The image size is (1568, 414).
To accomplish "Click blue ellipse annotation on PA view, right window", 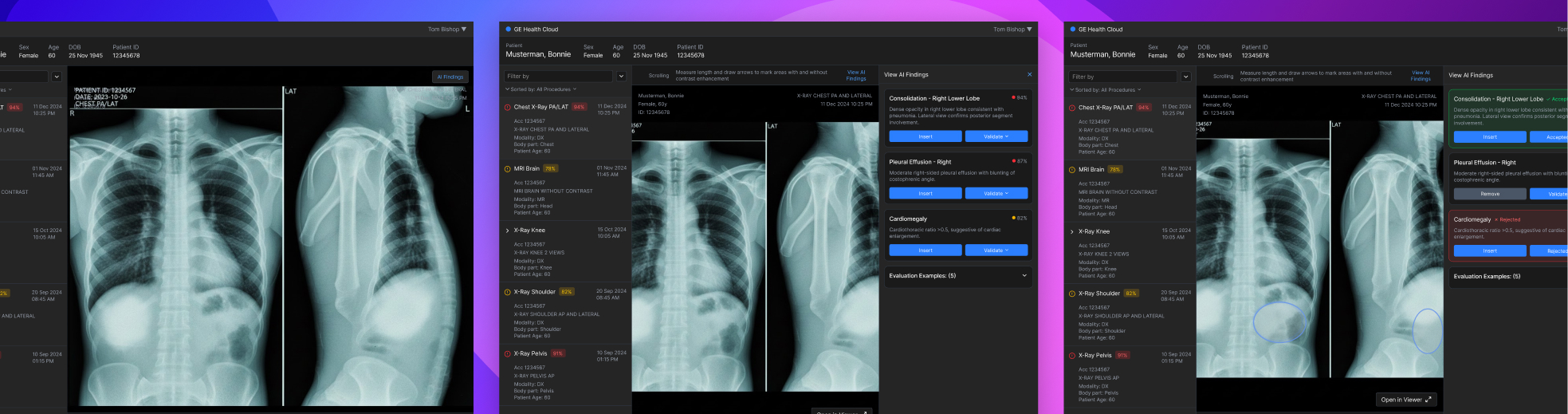I will [x=1279, y=322].
